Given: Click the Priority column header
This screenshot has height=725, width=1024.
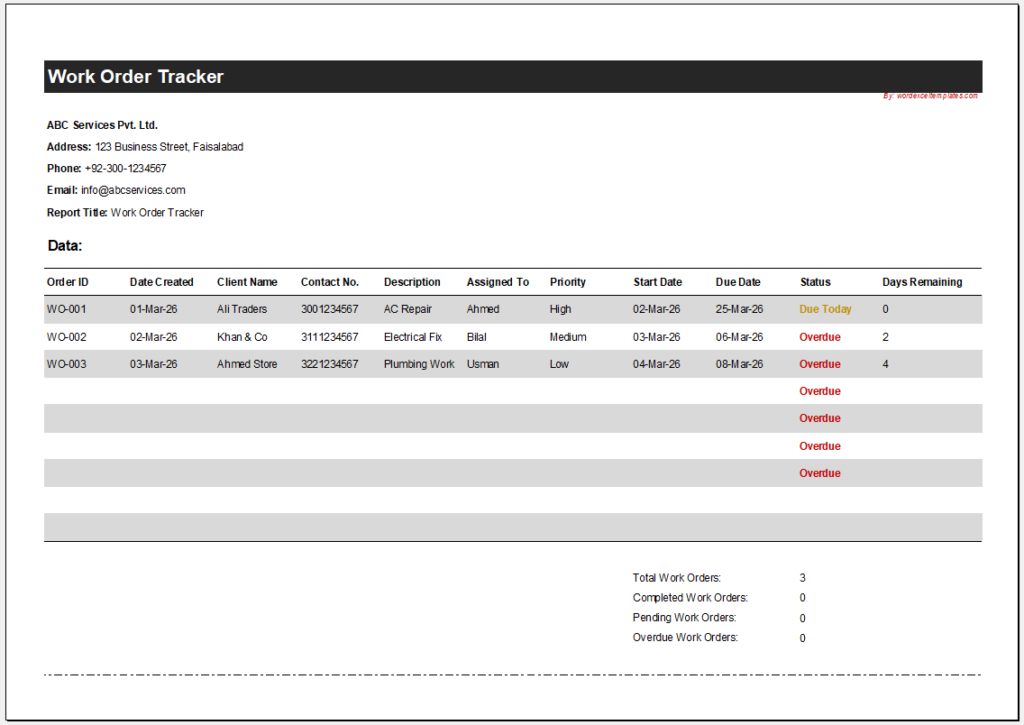Looking at the screenshot, I should click(567, 282).
